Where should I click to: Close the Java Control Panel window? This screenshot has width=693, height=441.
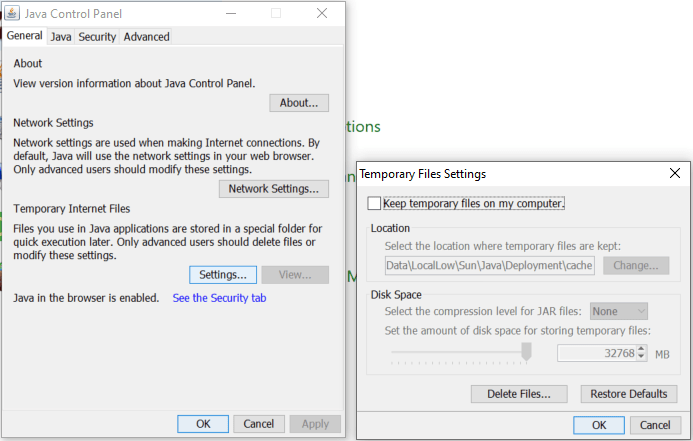(x=322, y=13)
